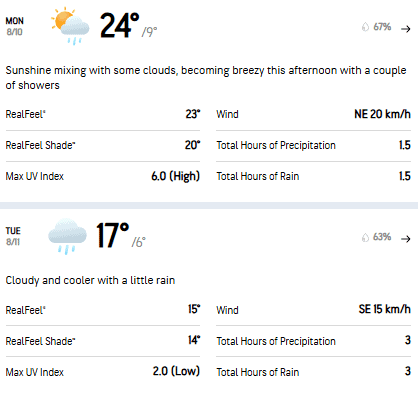Click Monday's forecast description about sunshine and showers
Image resolution: width=418 pixels, height=396 pixels.
click(x=206, y=78)
